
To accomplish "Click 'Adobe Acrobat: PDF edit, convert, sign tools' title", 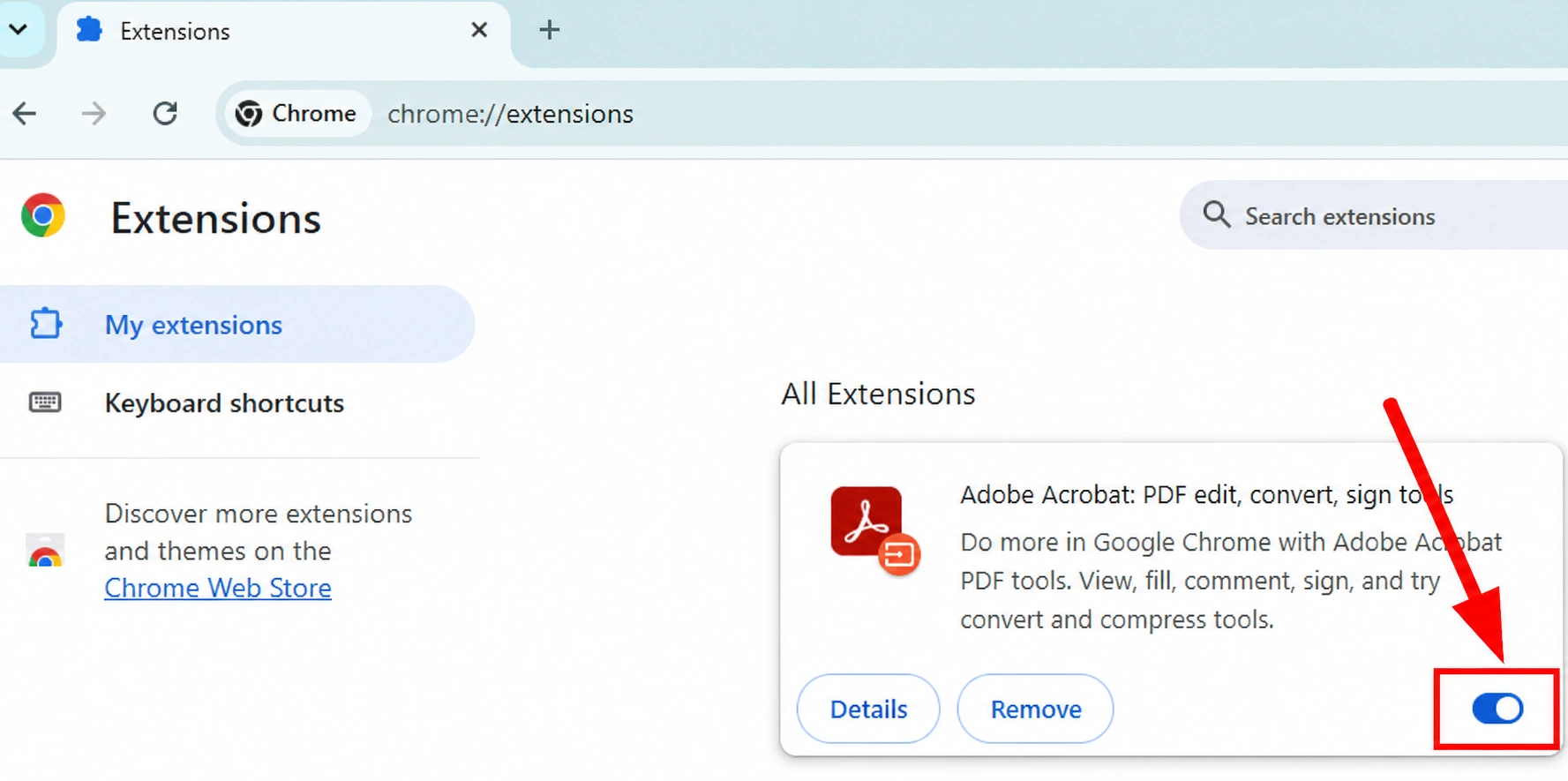I will [1206, 494].
